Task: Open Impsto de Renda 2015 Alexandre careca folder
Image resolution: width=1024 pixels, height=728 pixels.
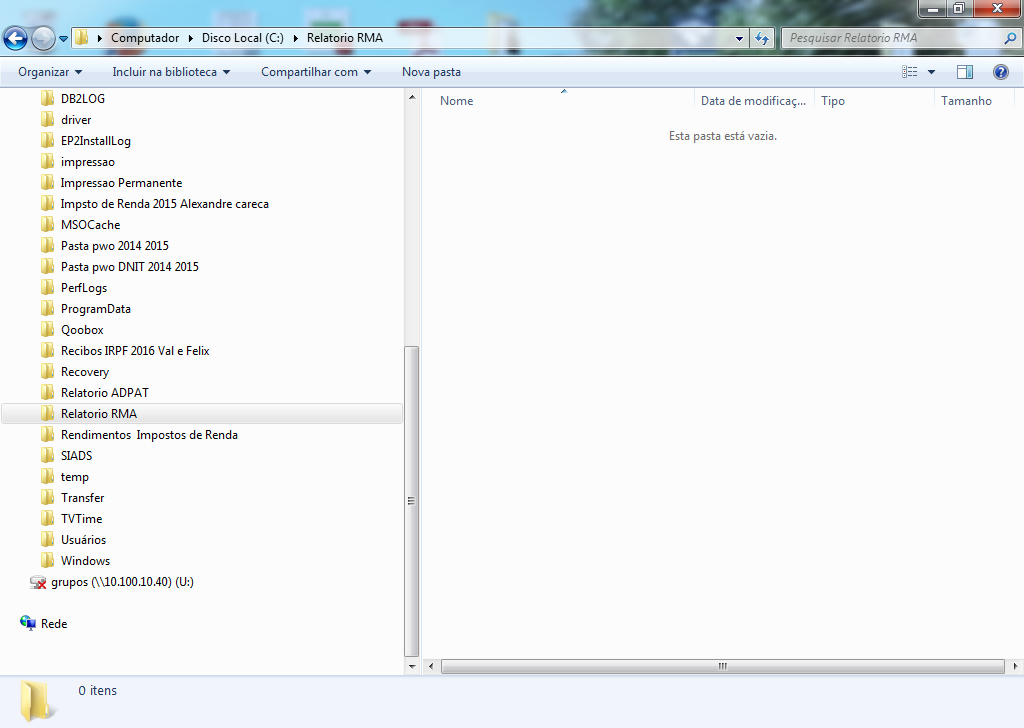Action: click(165, 204)
